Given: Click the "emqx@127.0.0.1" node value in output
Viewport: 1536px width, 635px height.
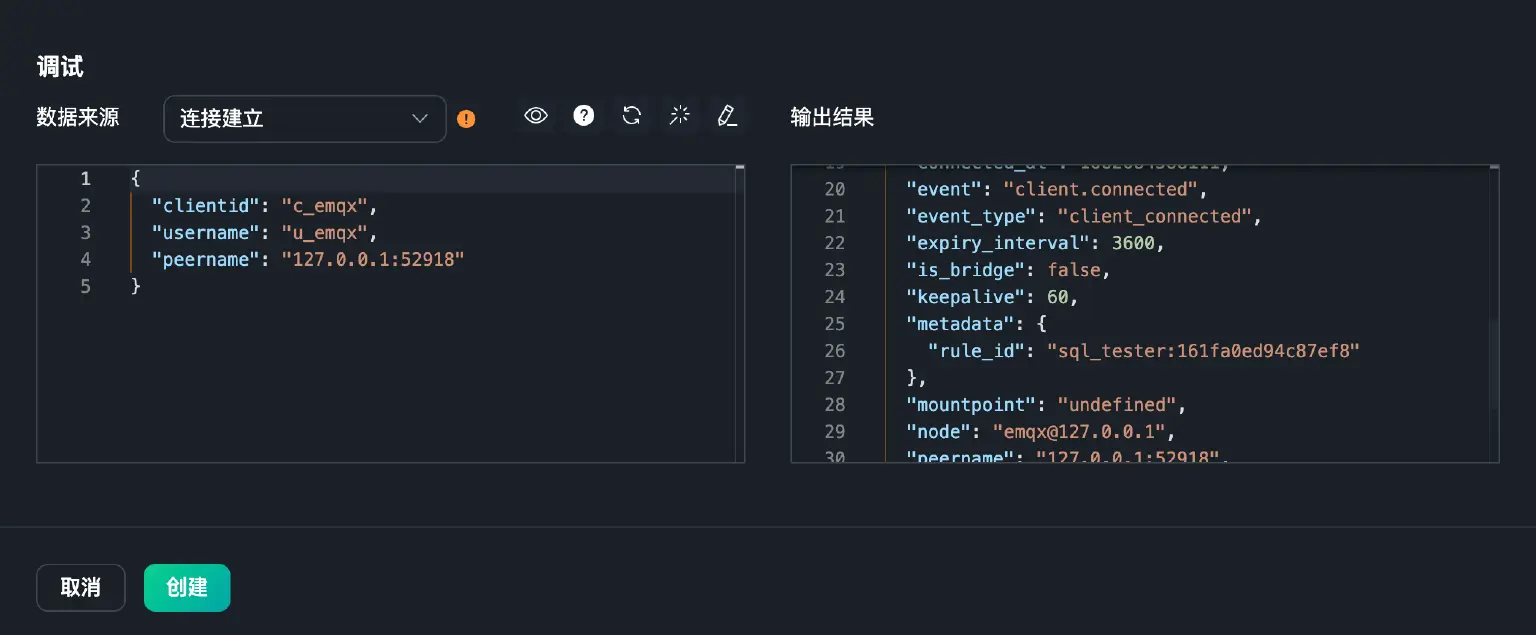Looking at the screenshot, I should point(1079,432).
